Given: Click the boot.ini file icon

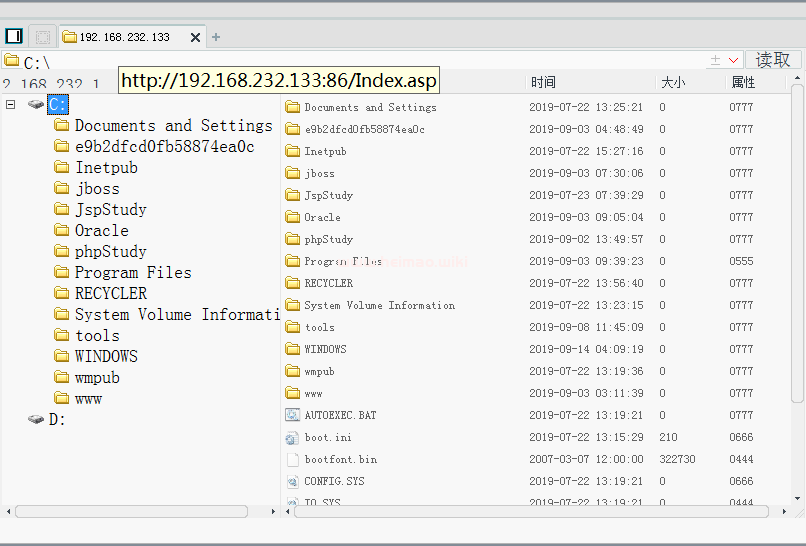Looking at the screenshot, I should pos(292,437).
